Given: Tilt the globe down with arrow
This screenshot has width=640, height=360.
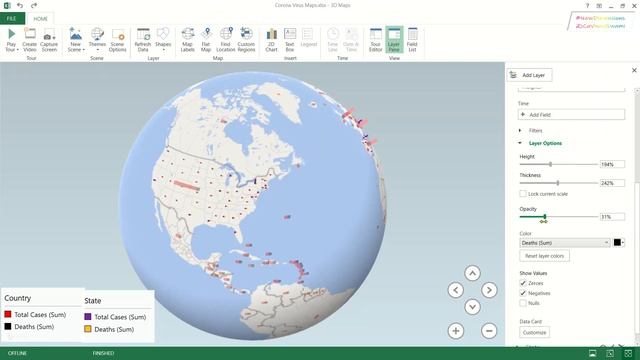Looking at the screenshot, I should [x=472, y=307].
